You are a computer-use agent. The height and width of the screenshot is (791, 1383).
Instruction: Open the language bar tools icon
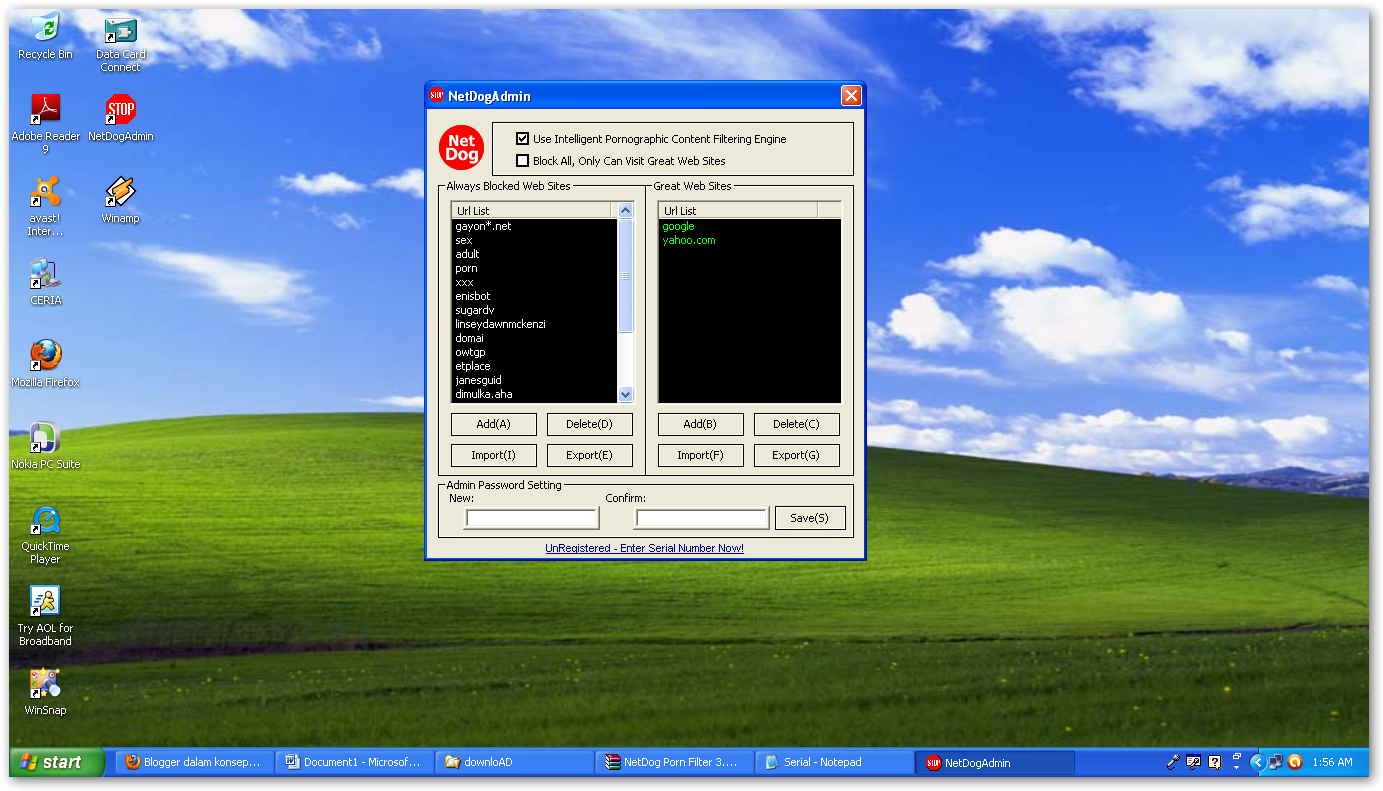(1194, 762)
